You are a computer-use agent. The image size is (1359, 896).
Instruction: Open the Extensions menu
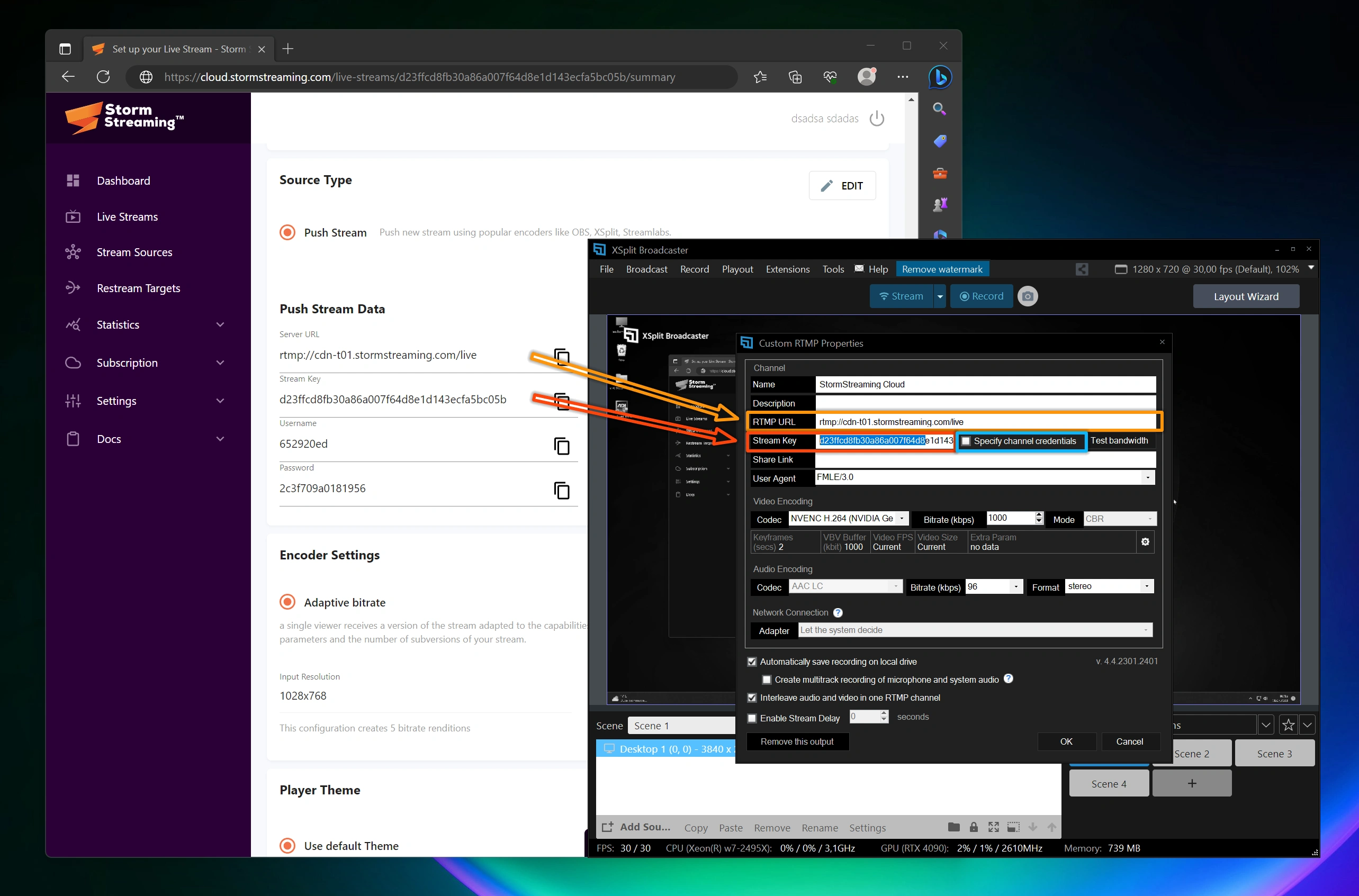pyautogui.click(x=788, y=268)
